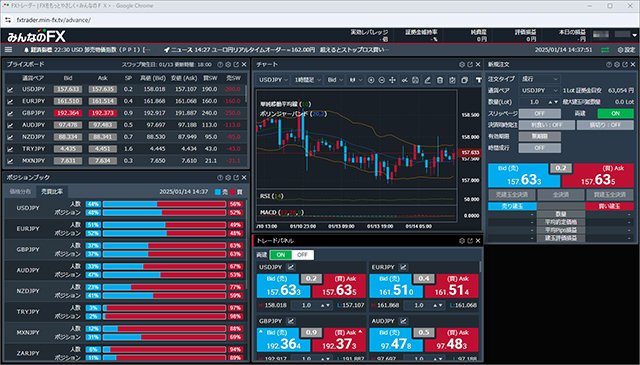
Task: Zoom out on the chart
Action: [x=381, y=80]
